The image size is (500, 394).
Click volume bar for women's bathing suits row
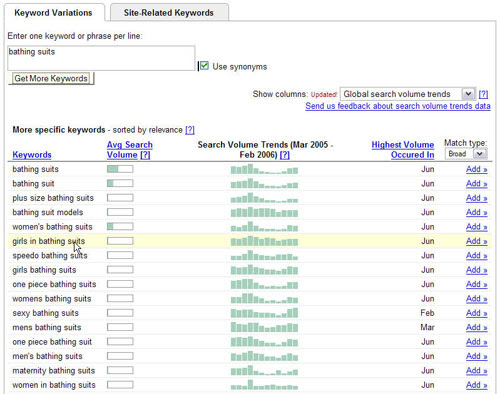120,227
